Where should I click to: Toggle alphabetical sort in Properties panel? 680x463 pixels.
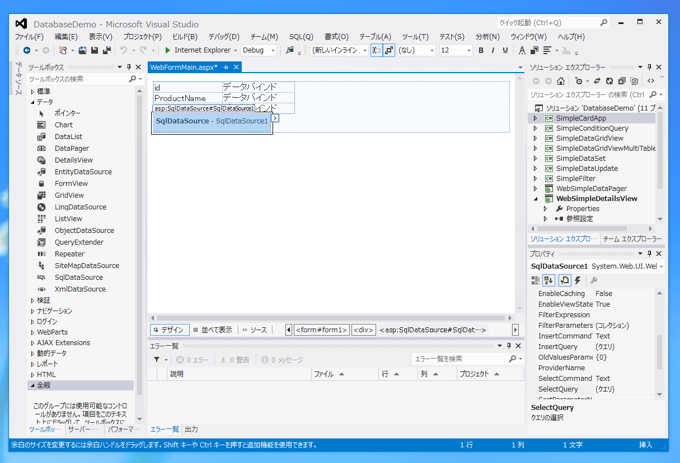(x=549, y=280)
